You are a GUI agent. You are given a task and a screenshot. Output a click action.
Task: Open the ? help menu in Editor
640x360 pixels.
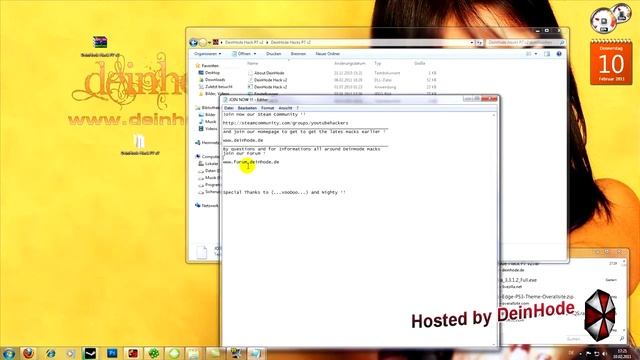298,108
